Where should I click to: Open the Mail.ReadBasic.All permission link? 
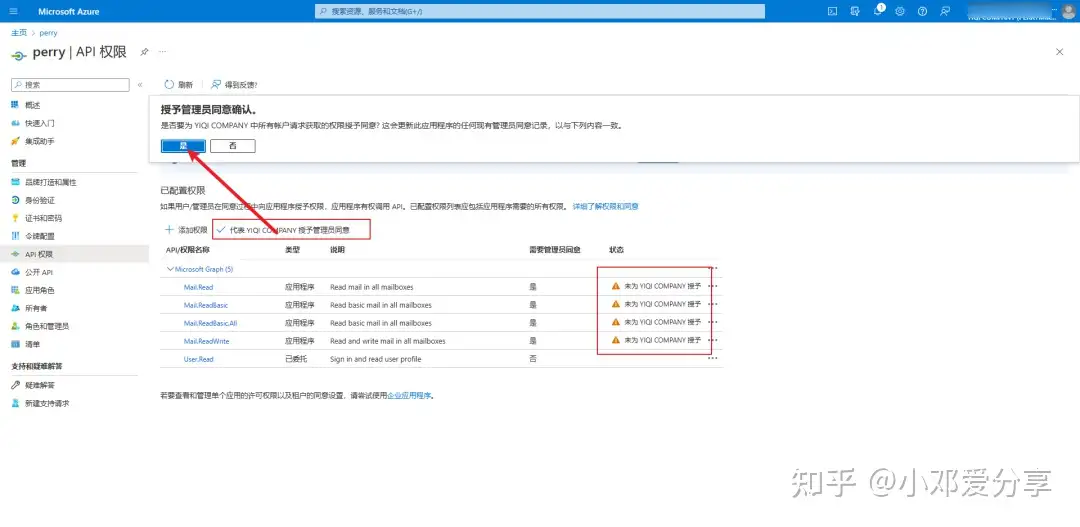click(211, 322)
